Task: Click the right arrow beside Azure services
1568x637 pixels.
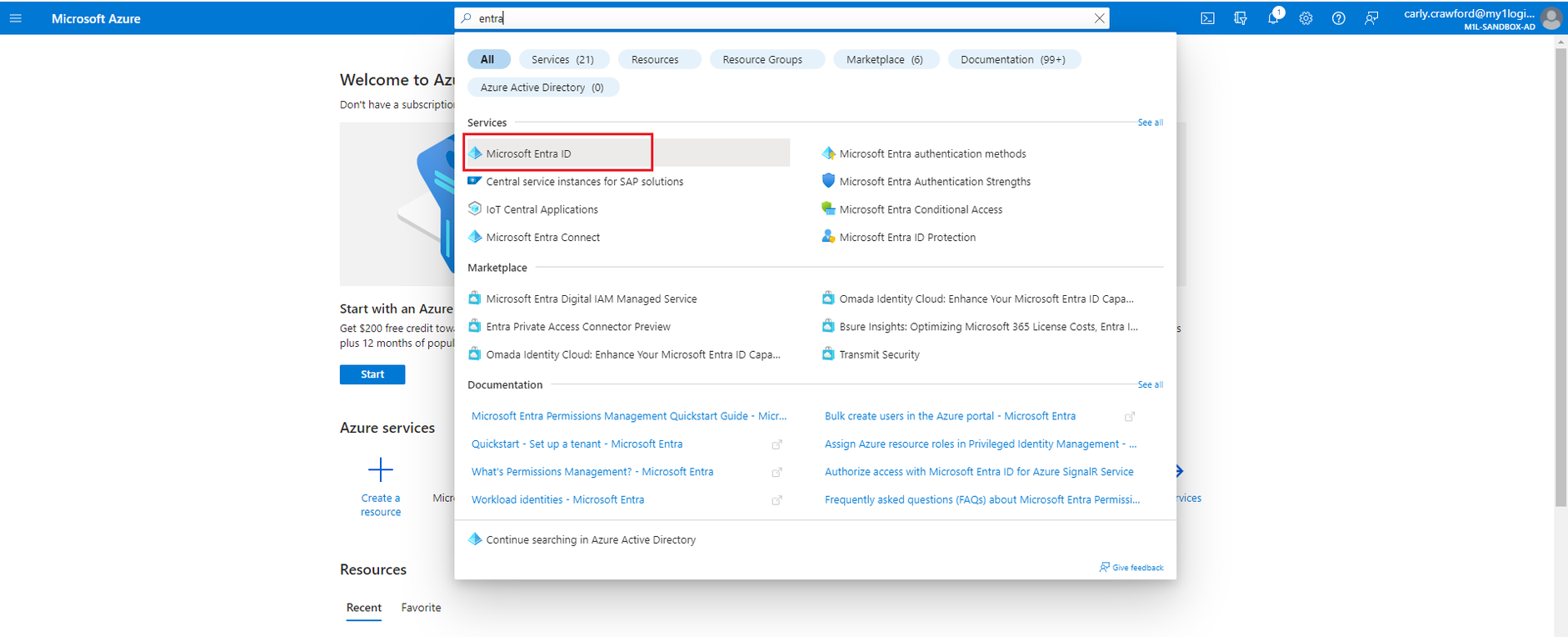Action: pos(1180,471)
